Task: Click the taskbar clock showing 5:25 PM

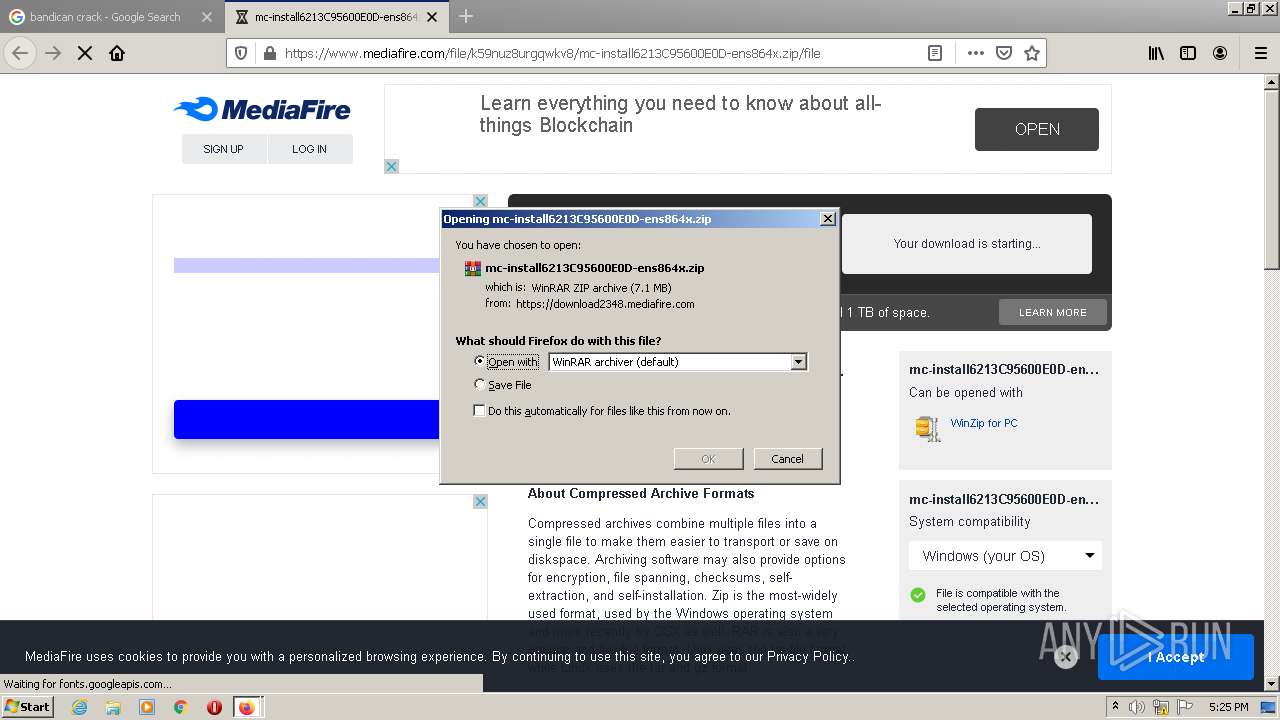Action: (x=1228, y=707)
